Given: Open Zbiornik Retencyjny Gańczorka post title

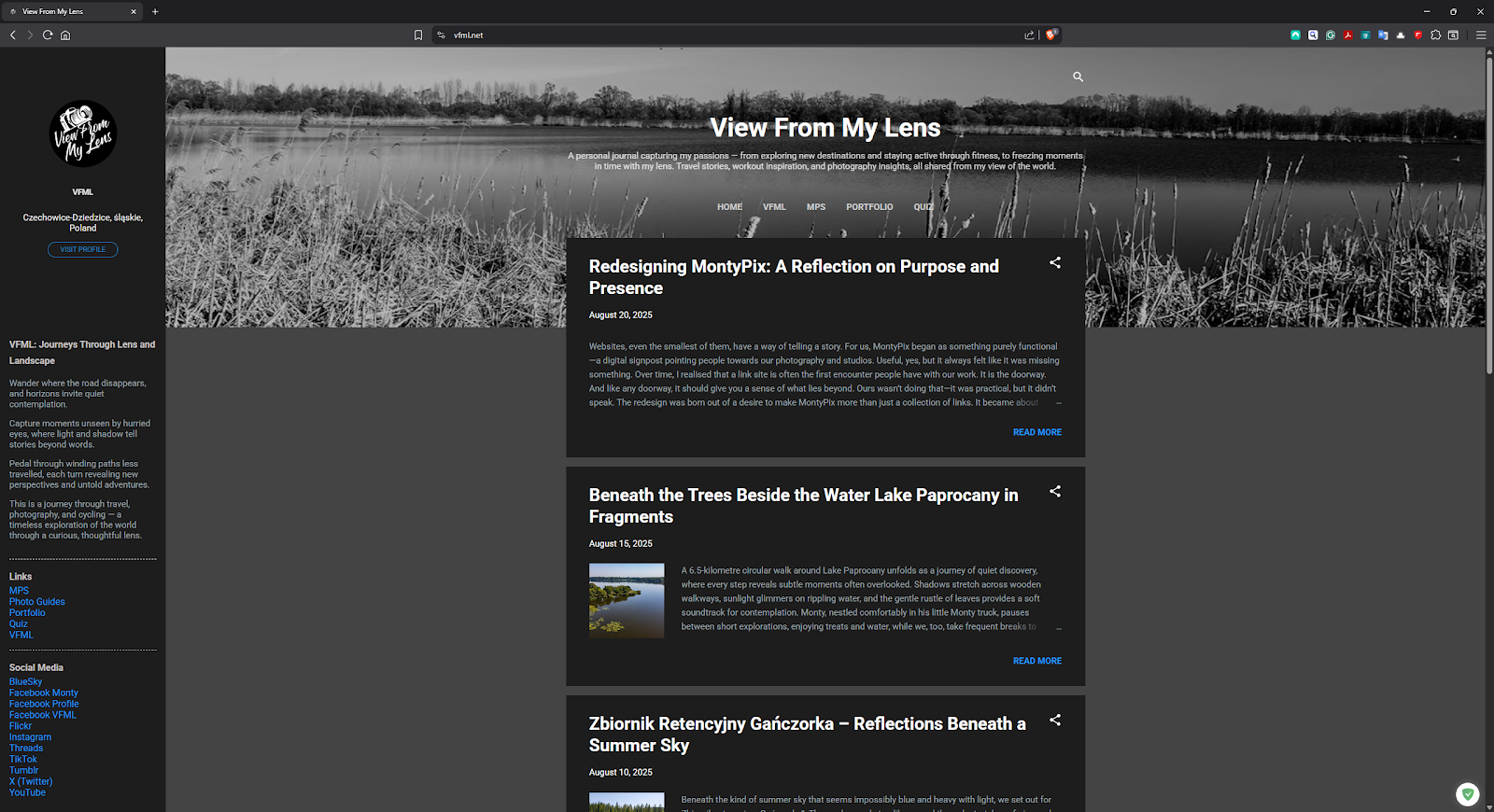Looking at the screenshot, I should pos(807,735).
